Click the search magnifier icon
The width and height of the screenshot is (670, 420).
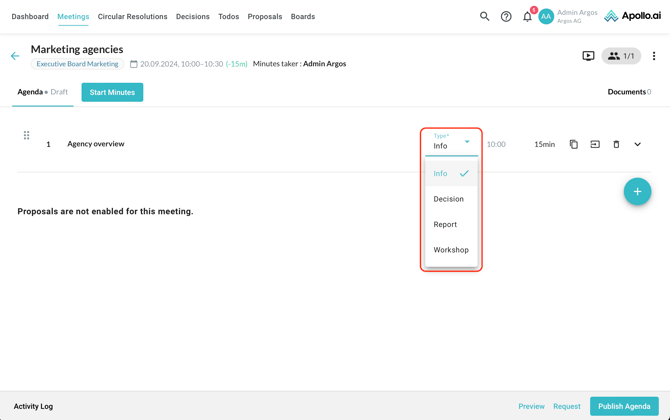[x=484, y=16]
